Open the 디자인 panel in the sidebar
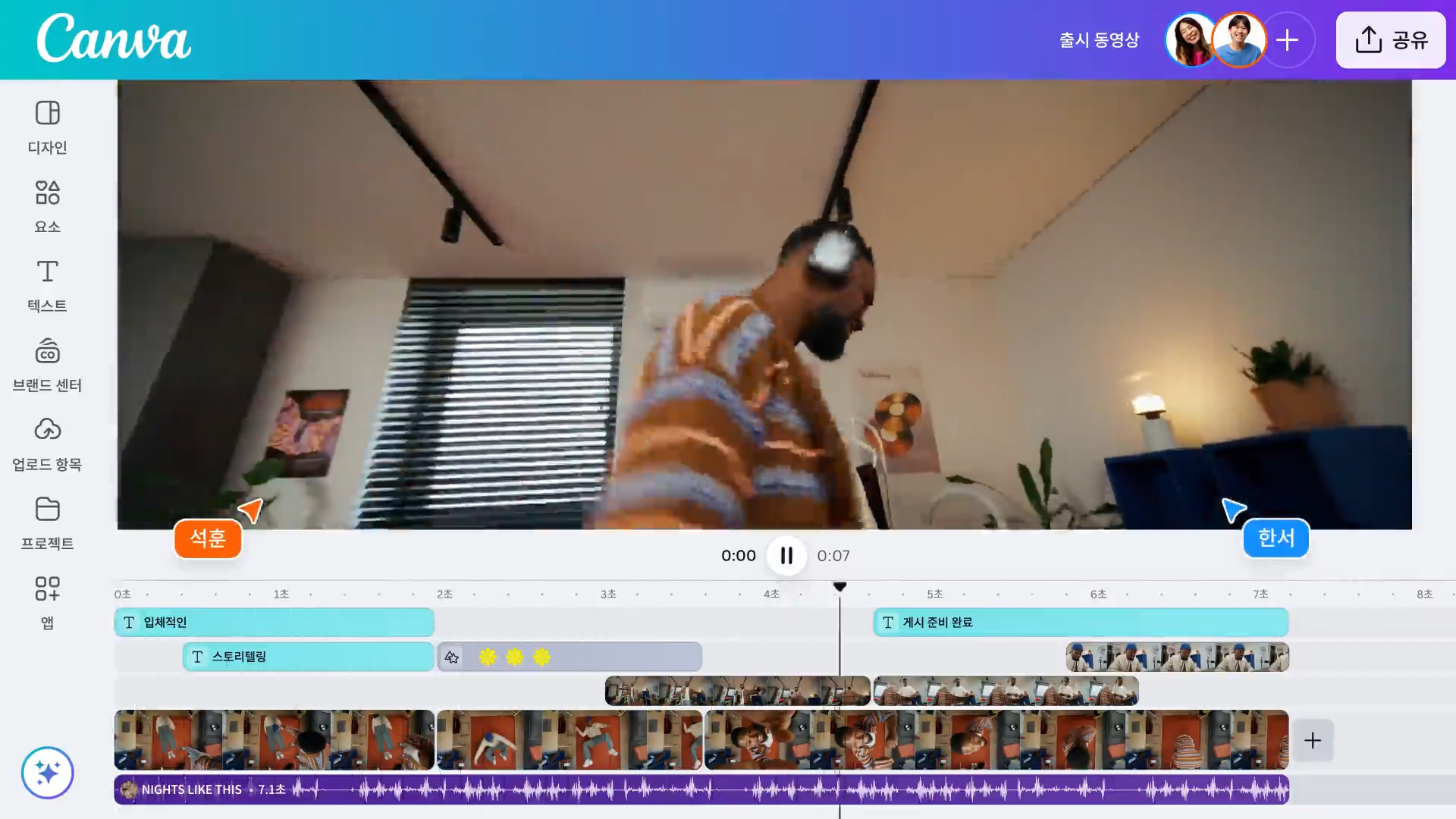This screenshot has height=819, width=1456. point(47,127)
